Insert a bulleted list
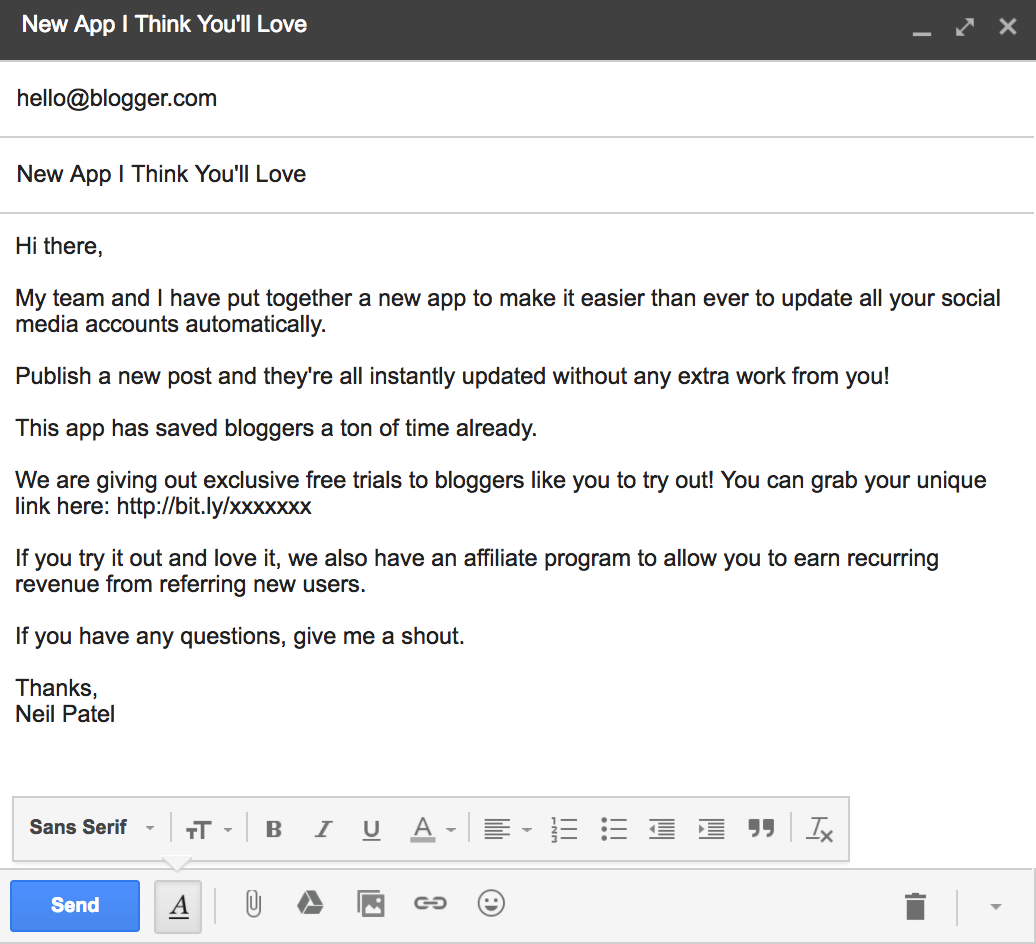The height and width of the screenshot is (944, 1036). [x=614, y=829]
